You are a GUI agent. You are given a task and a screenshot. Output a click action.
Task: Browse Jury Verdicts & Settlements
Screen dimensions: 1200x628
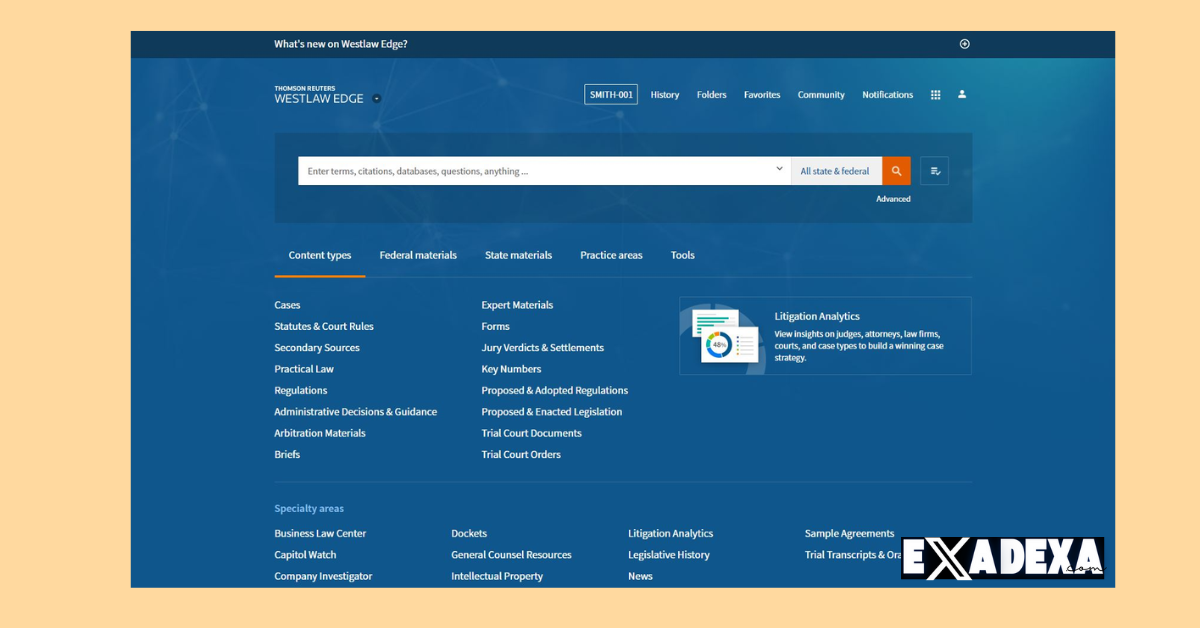(543, 347)
